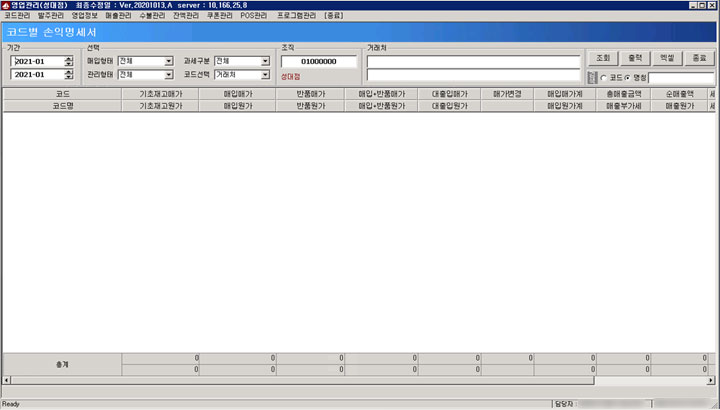Click the 매출원가 column header
The height and width of the screenshot is (410, 720).
[680, 106]
